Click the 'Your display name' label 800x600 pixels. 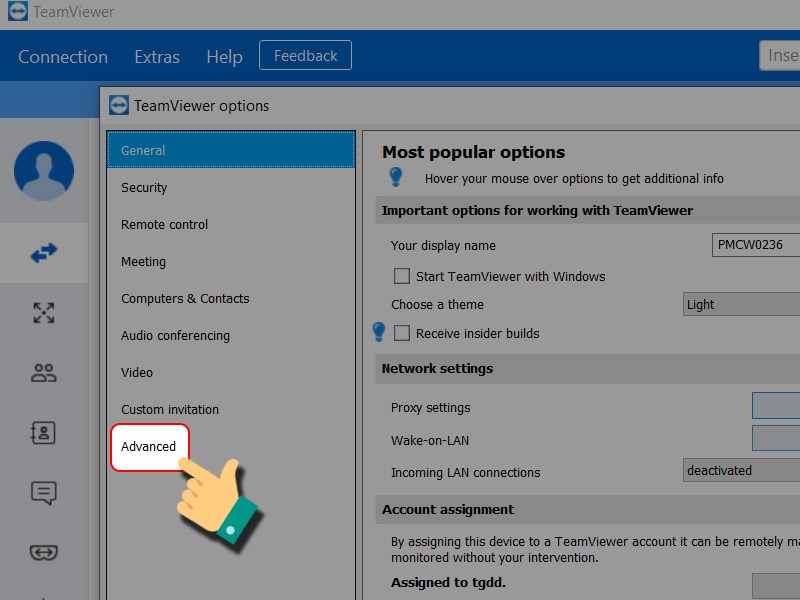(x=443, y=245)
